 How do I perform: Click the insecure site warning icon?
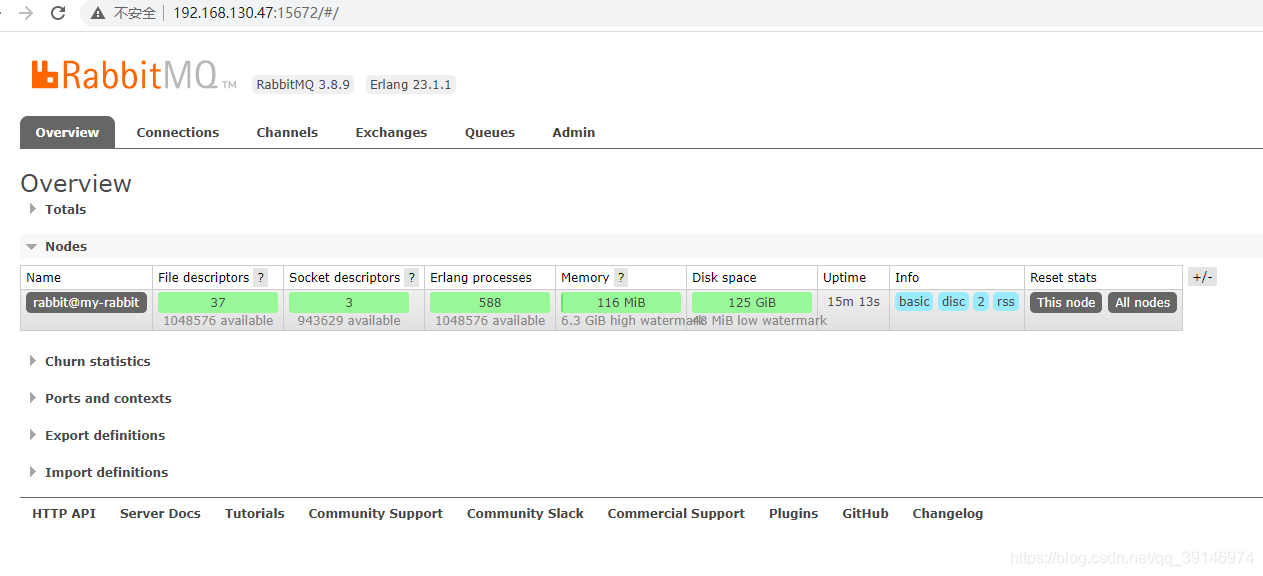[98, 13]
